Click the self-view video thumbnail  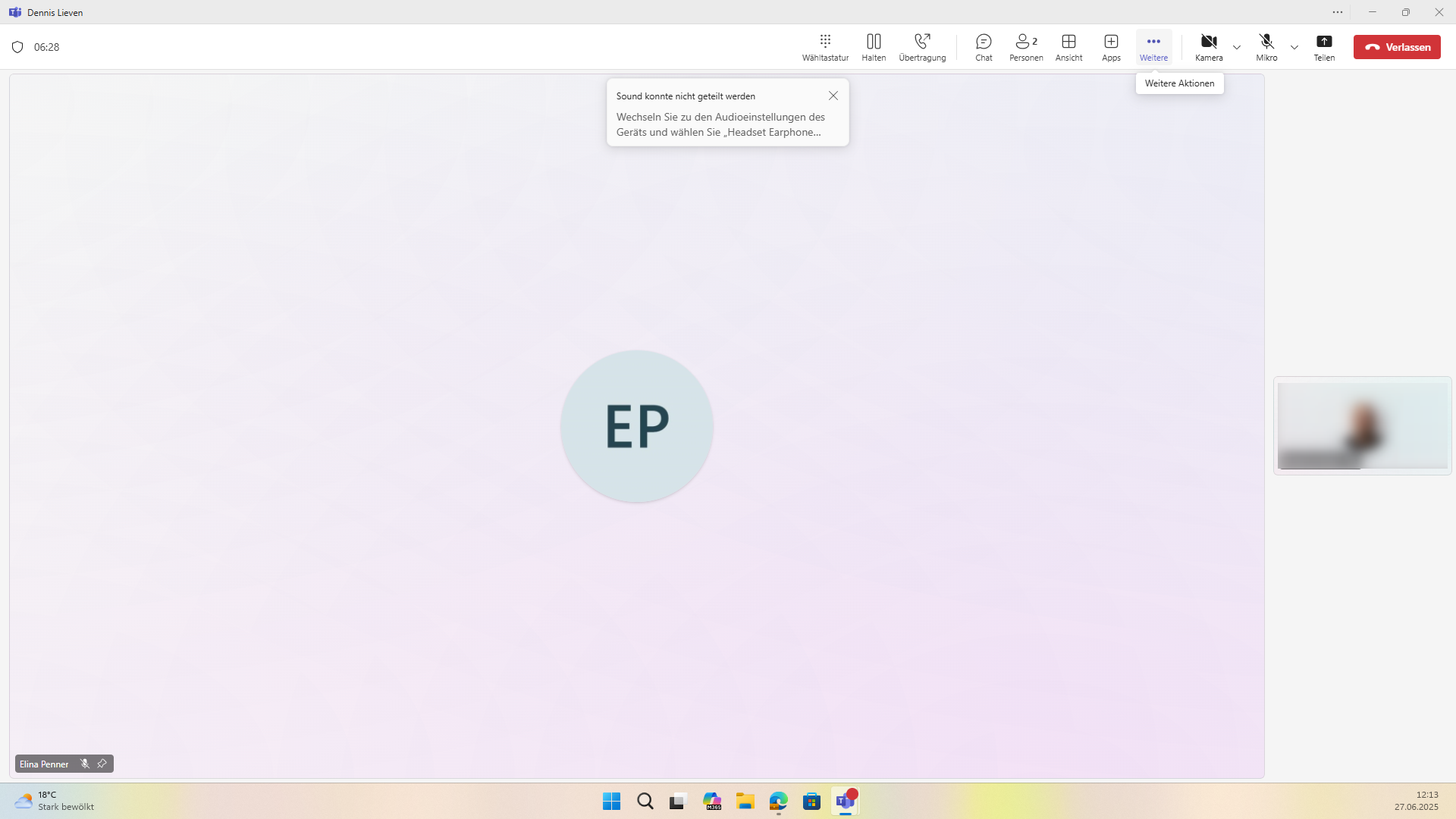coord(1362,425)
